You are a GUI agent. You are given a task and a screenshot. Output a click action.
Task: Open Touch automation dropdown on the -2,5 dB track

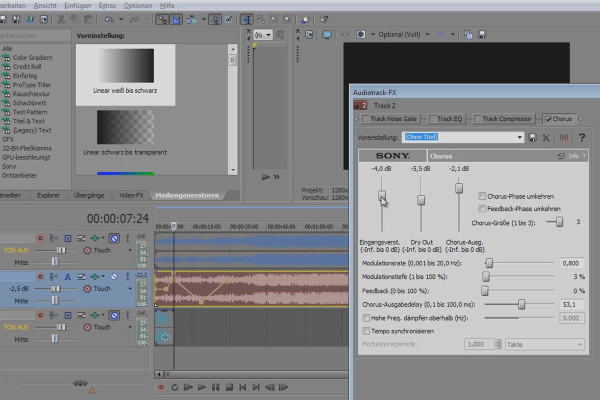coord(130,289)
